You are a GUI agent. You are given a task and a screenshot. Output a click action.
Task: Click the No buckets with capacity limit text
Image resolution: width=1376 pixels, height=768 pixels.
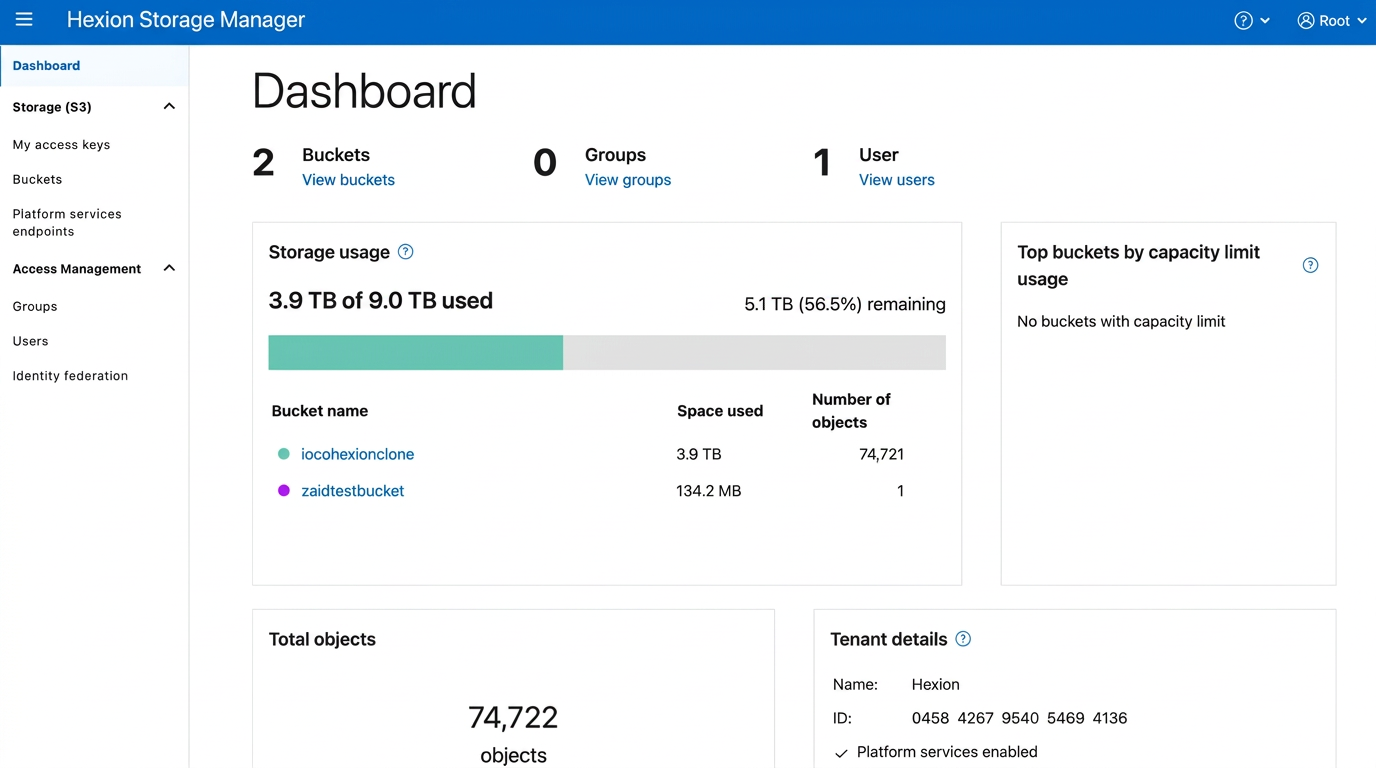(x=1121, y=322)
